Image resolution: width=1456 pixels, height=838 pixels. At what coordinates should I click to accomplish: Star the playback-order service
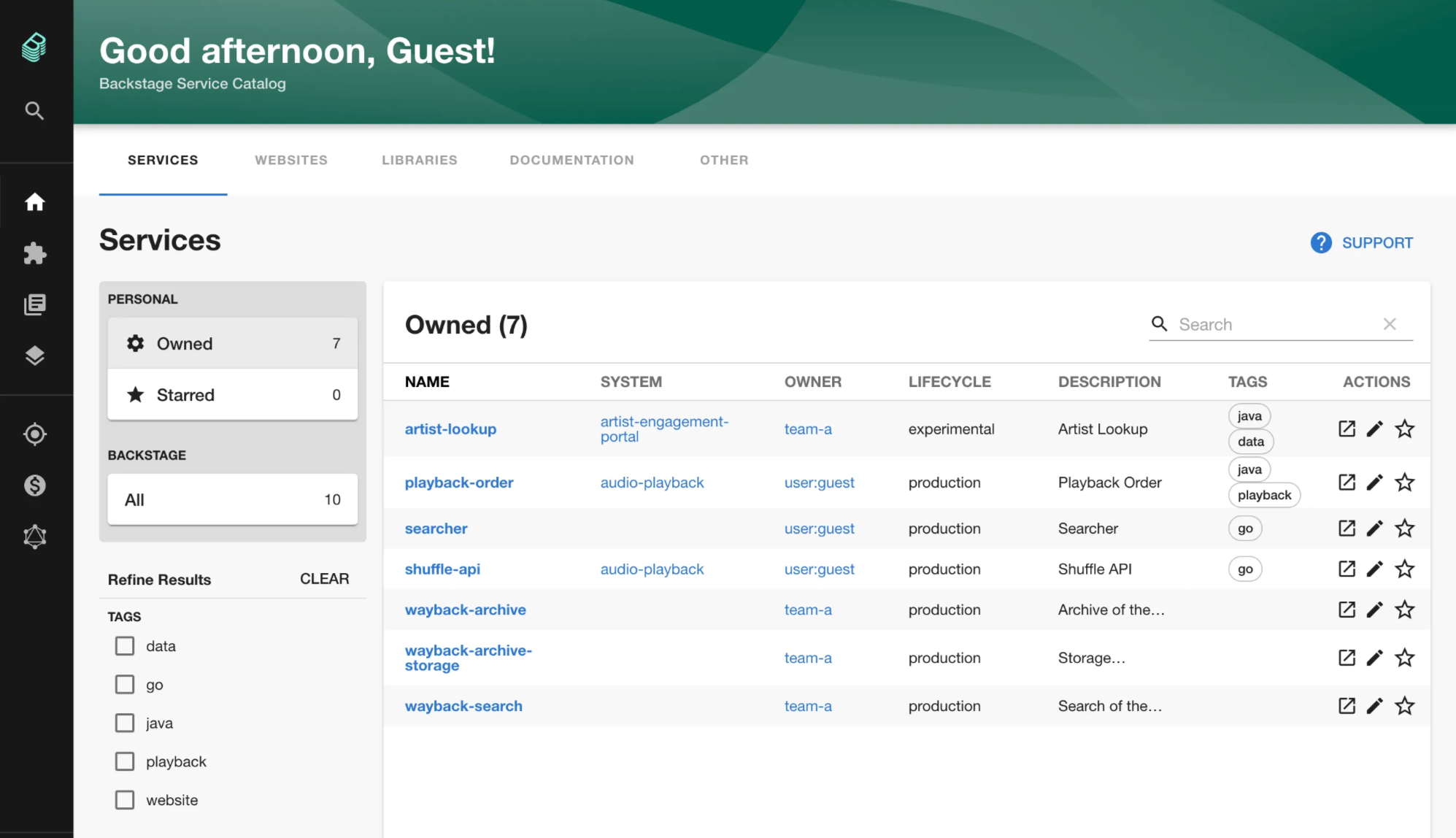click(x=1404, y=482)
